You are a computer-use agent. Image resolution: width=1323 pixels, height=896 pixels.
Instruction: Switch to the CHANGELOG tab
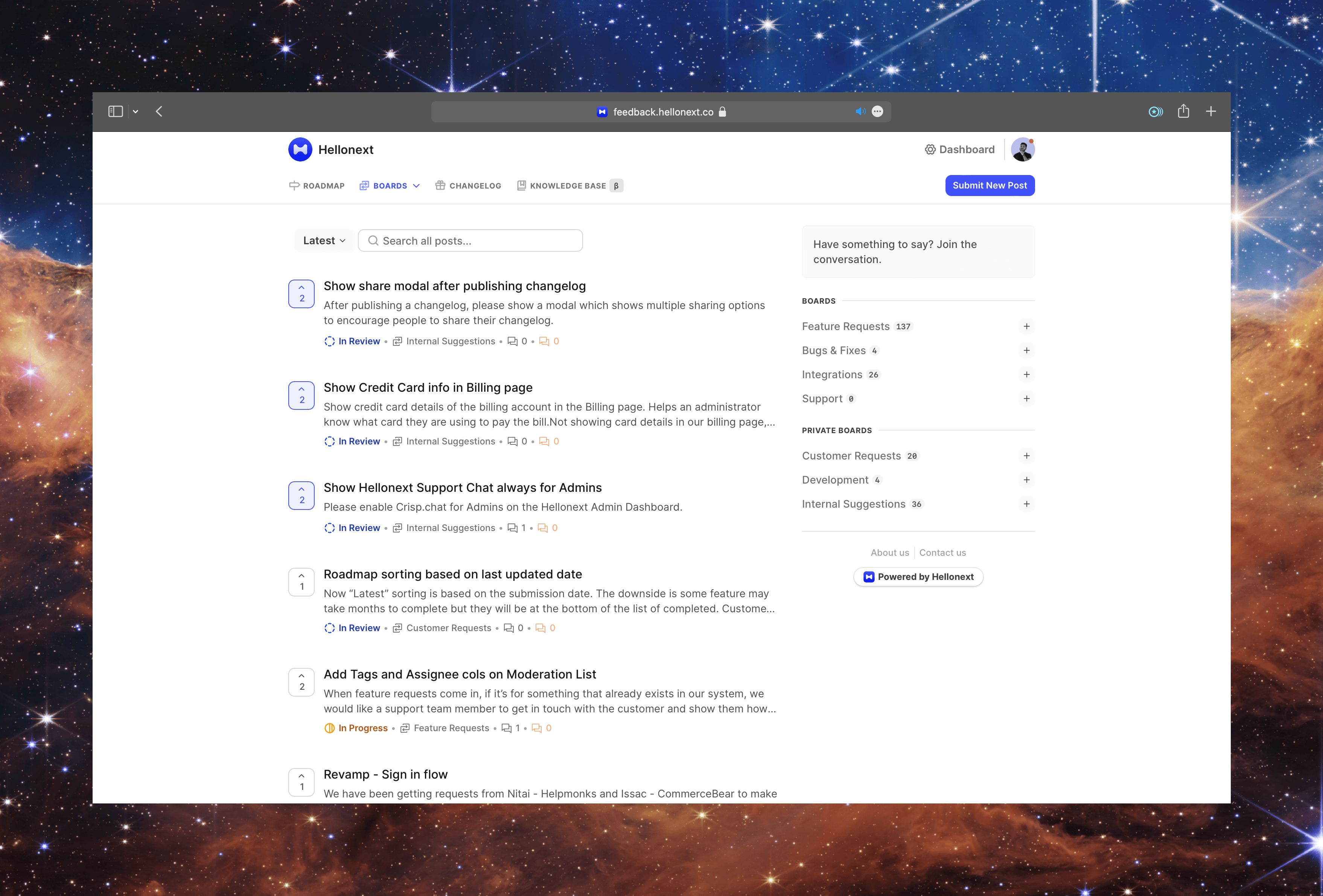tap(473, 185)
